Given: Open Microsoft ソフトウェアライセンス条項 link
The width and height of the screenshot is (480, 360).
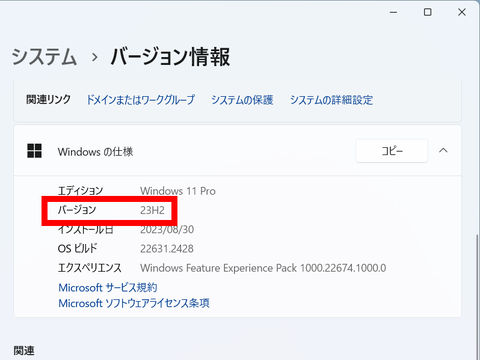Looking at the screenshot, I should tap(134, 303).
